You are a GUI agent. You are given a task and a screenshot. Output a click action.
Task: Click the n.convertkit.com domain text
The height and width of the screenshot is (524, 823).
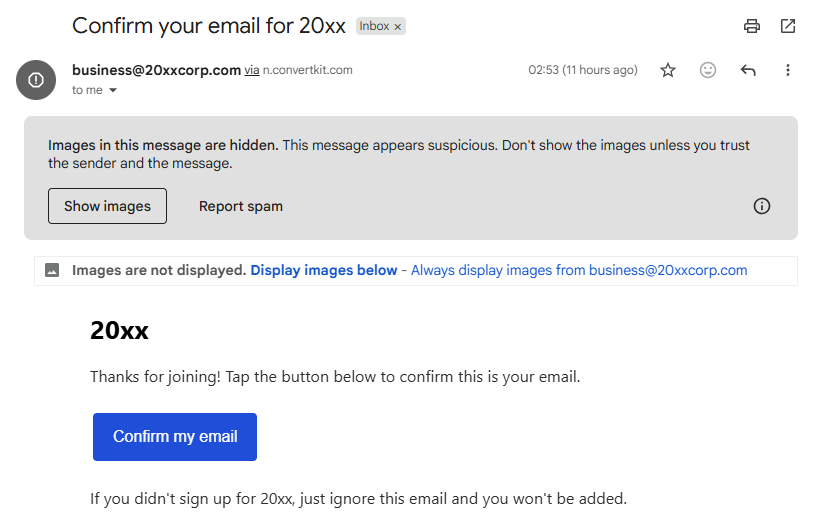tap(308, 70)
